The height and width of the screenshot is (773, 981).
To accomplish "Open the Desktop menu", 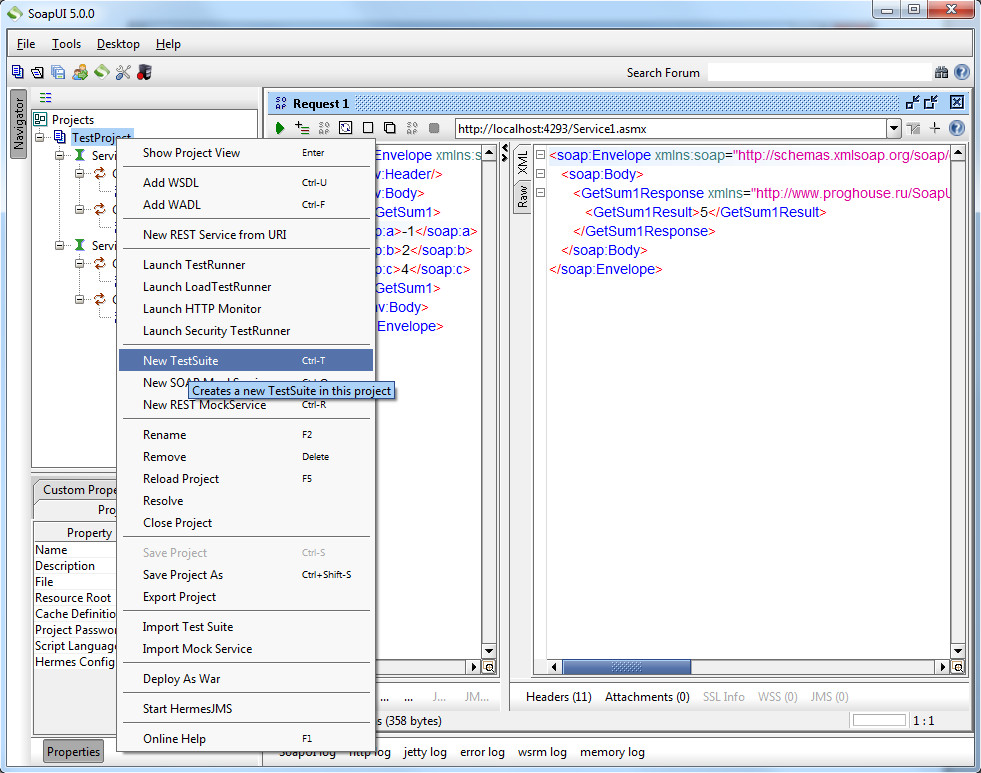I will click(118, 44).
